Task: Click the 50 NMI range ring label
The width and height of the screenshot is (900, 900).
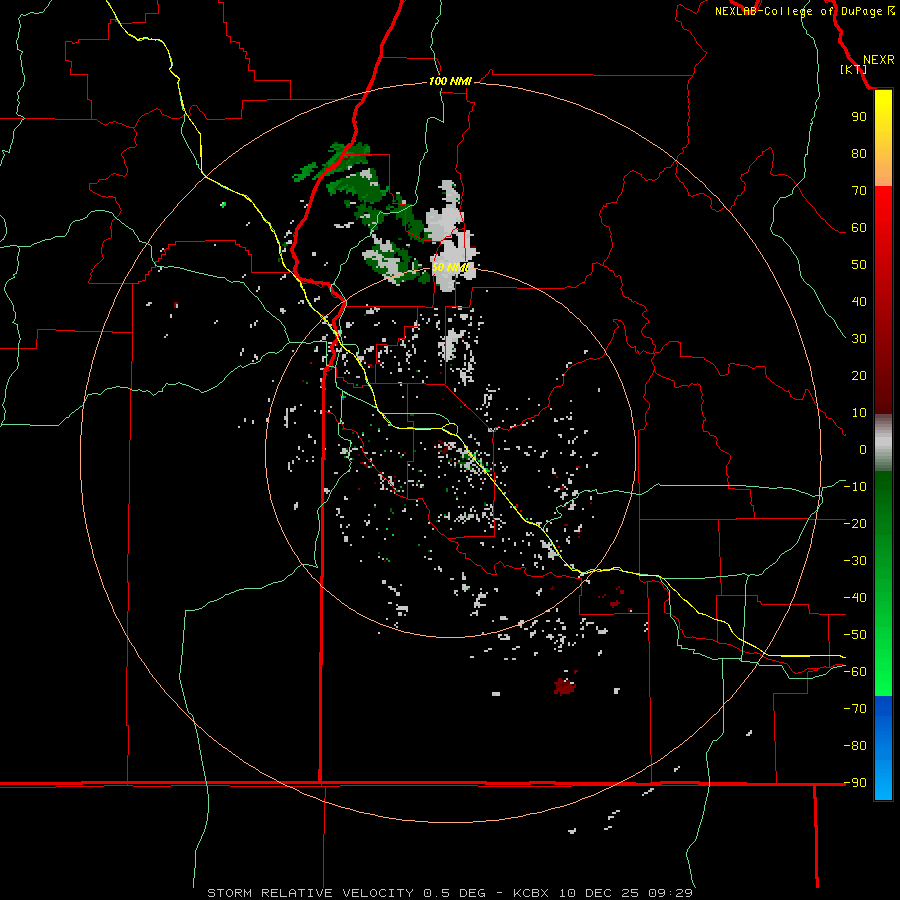Action: (x=449, y=267)
